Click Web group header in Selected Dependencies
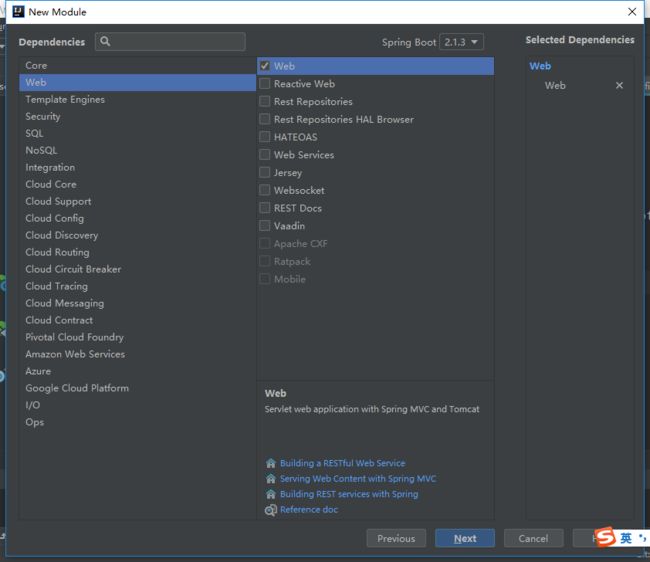650x562 pixels. 540,66
